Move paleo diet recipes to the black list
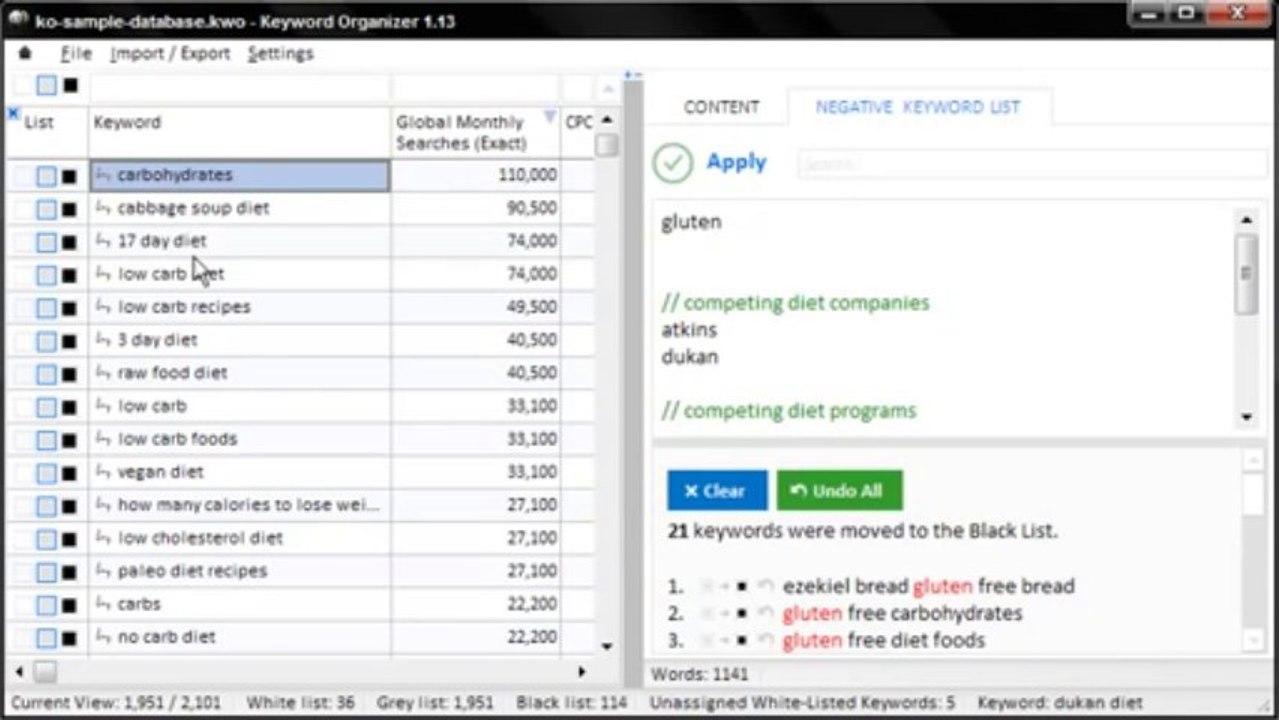The image size is (1279, 720). (x=70, y=572)
